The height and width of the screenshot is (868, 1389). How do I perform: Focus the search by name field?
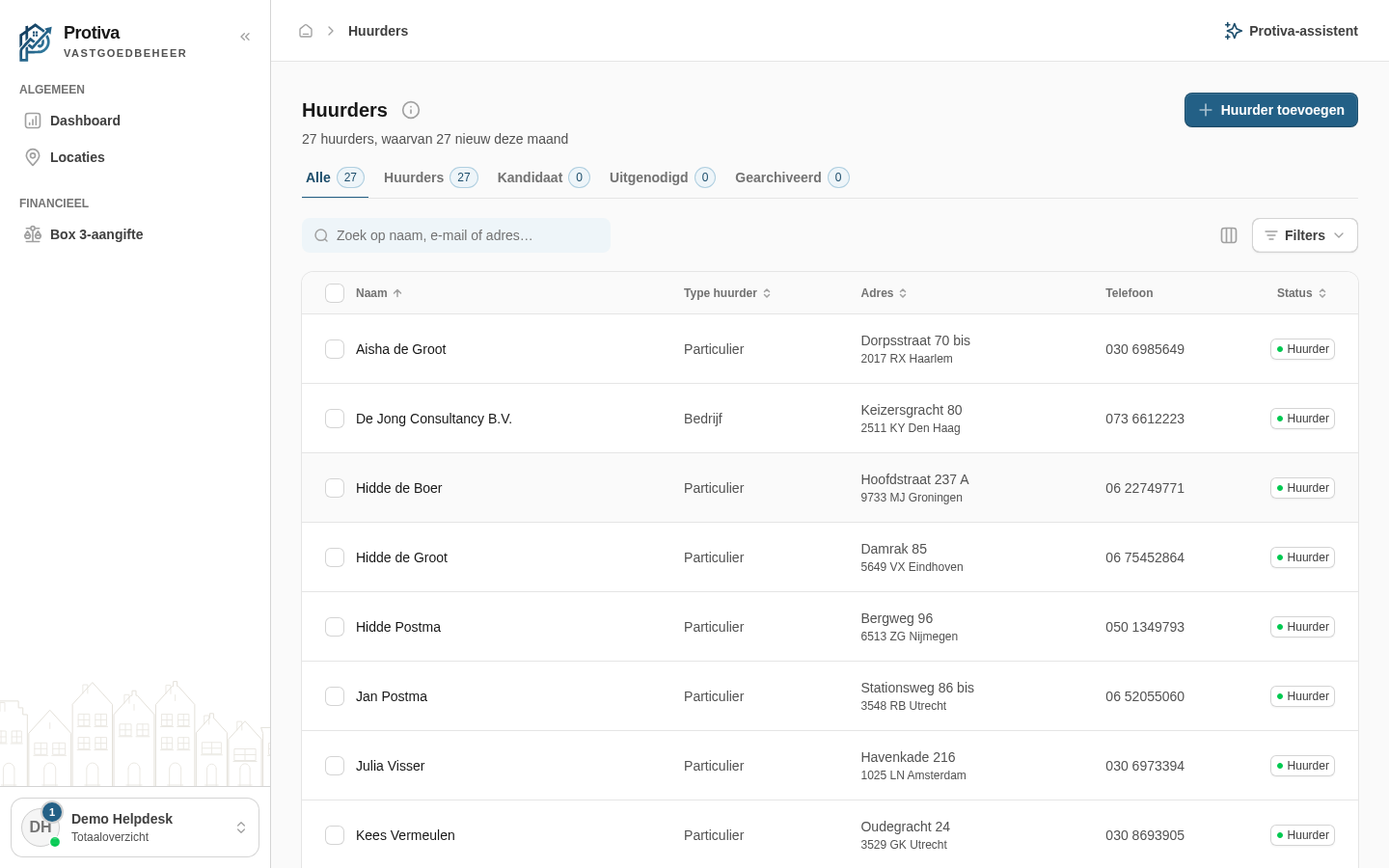pos(456,235)
